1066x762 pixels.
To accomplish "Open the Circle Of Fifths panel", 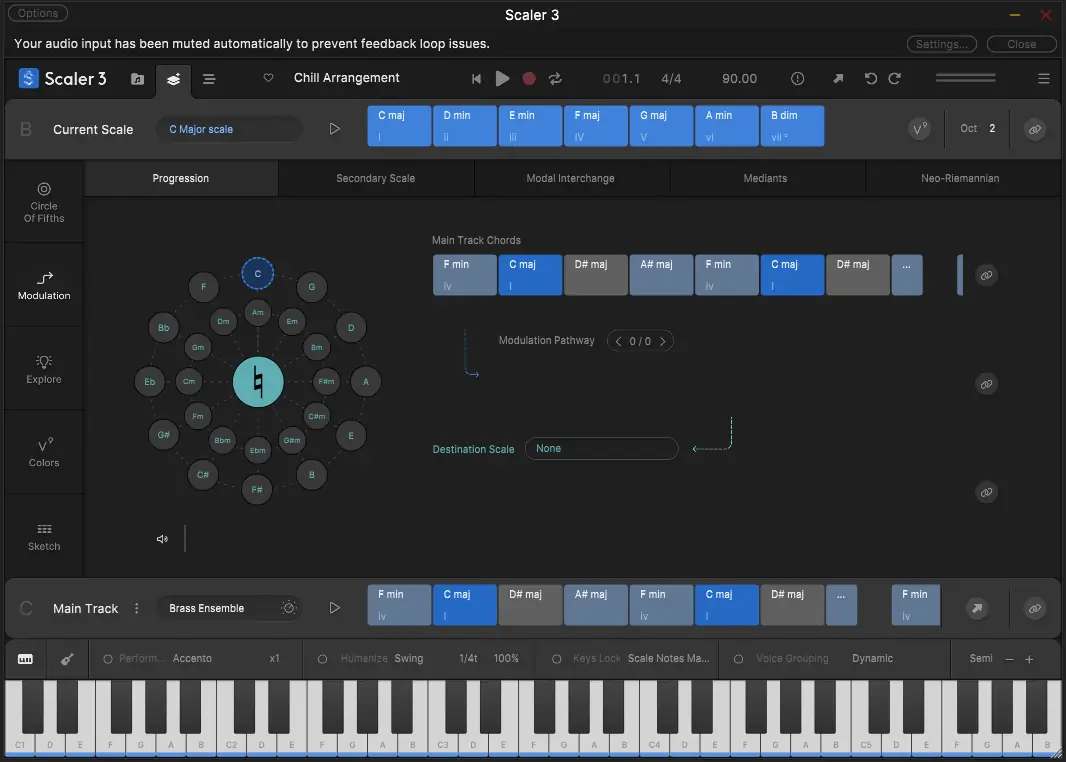I will [44, 202].
